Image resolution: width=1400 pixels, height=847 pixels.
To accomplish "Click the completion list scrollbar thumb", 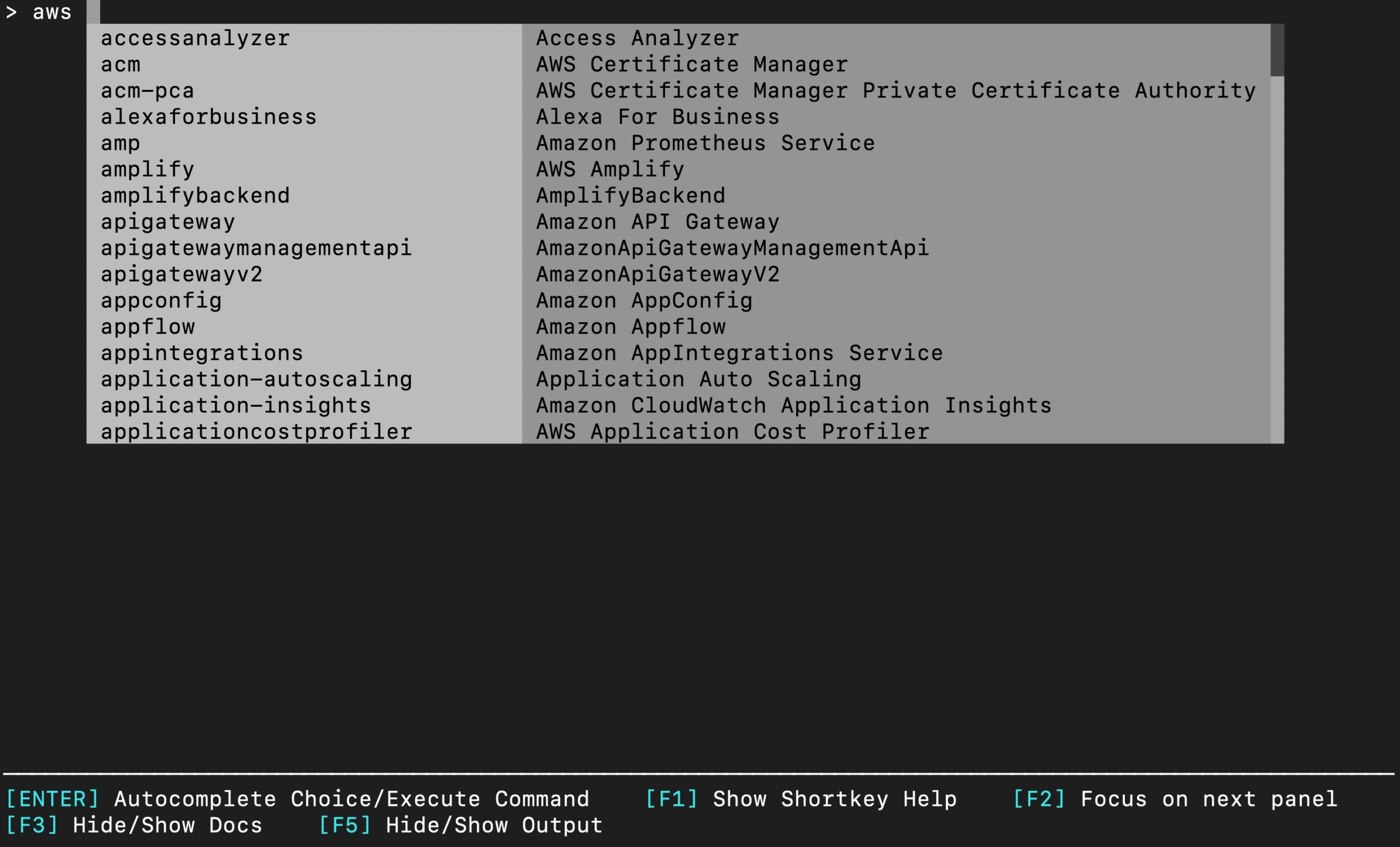I will click(1277, 50).
